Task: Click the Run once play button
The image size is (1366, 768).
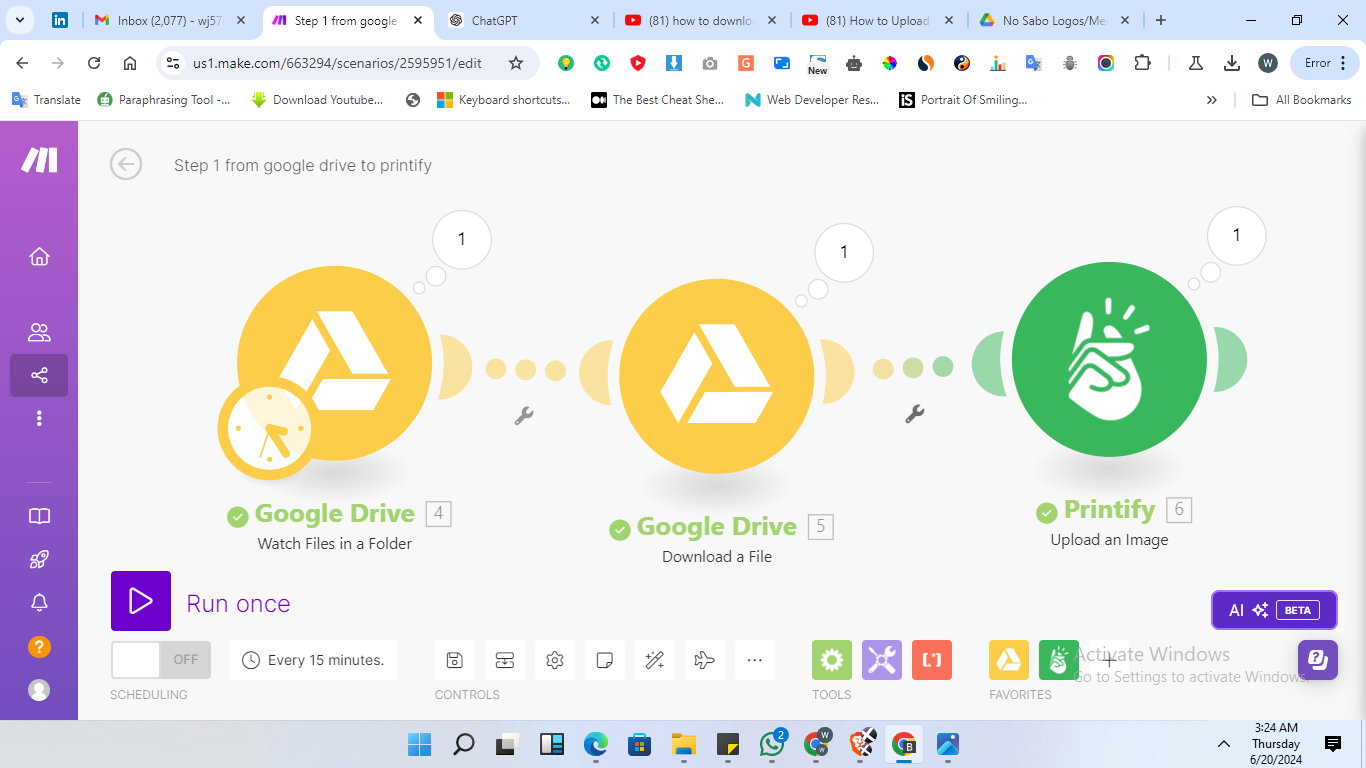Action: pyautogui.click(x=141, y=601)
